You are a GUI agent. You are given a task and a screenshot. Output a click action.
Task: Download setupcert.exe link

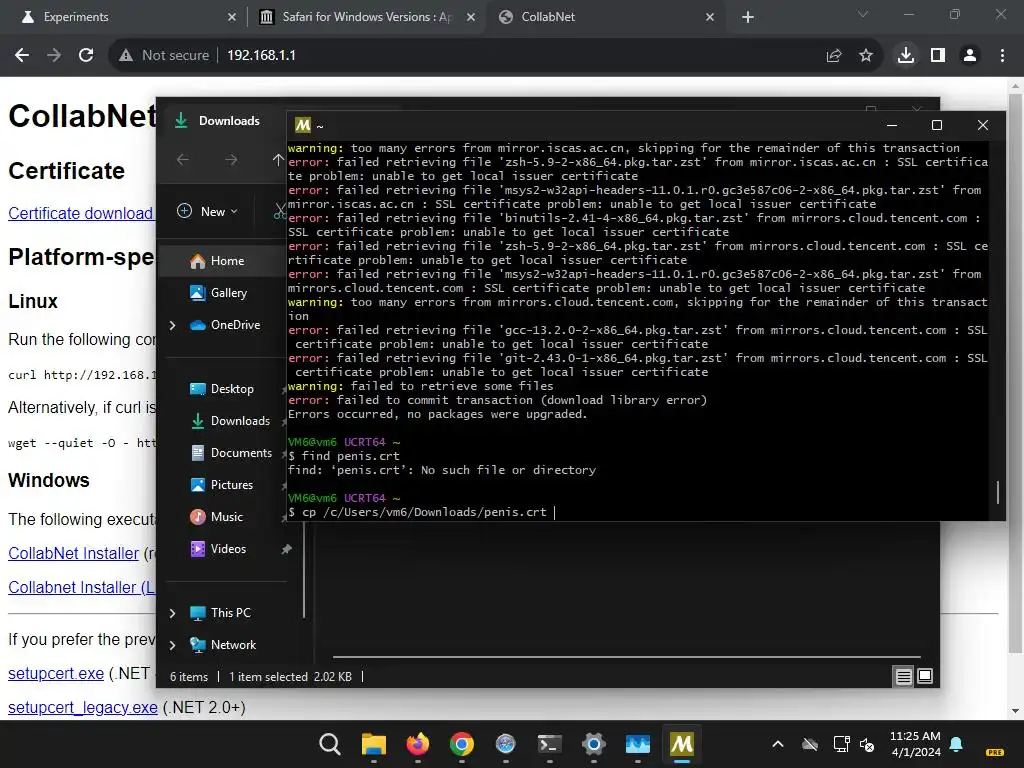click(56, 673)
